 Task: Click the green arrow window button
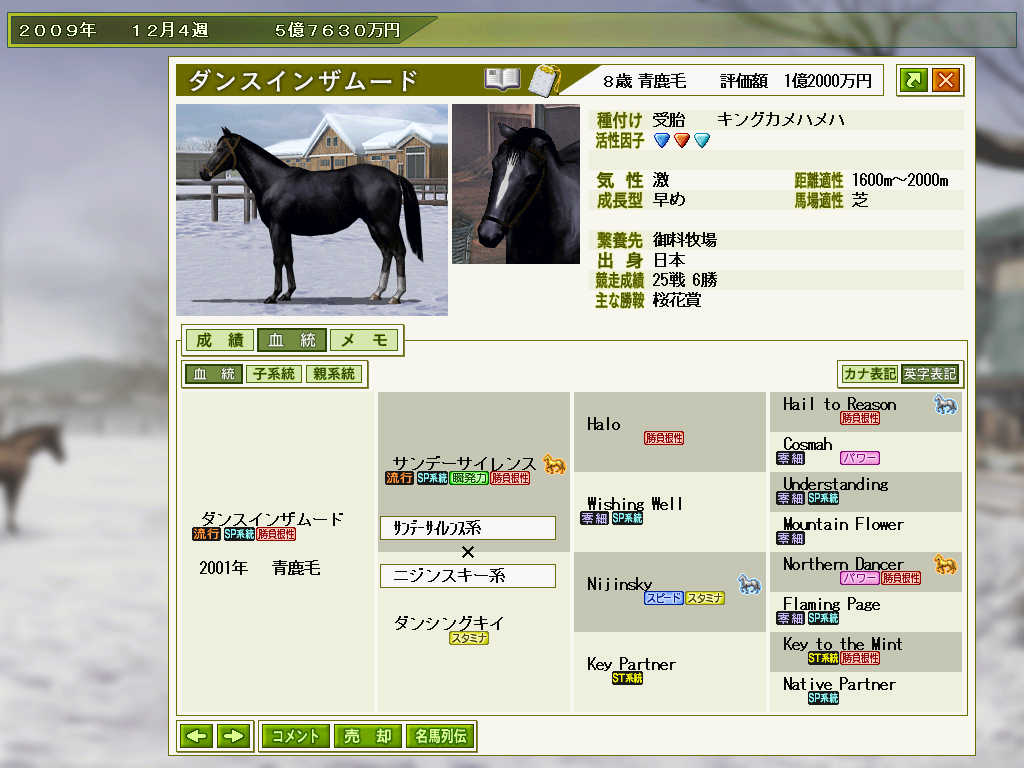coord(913,80)
